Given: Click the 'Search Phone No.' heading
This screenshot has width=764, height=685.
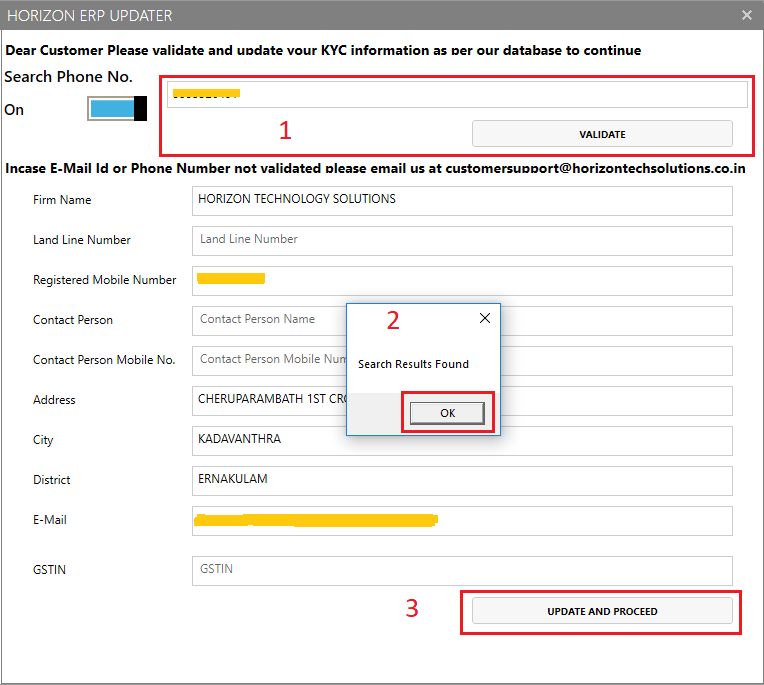Looking at the screenshot, I should click(68, 76).
